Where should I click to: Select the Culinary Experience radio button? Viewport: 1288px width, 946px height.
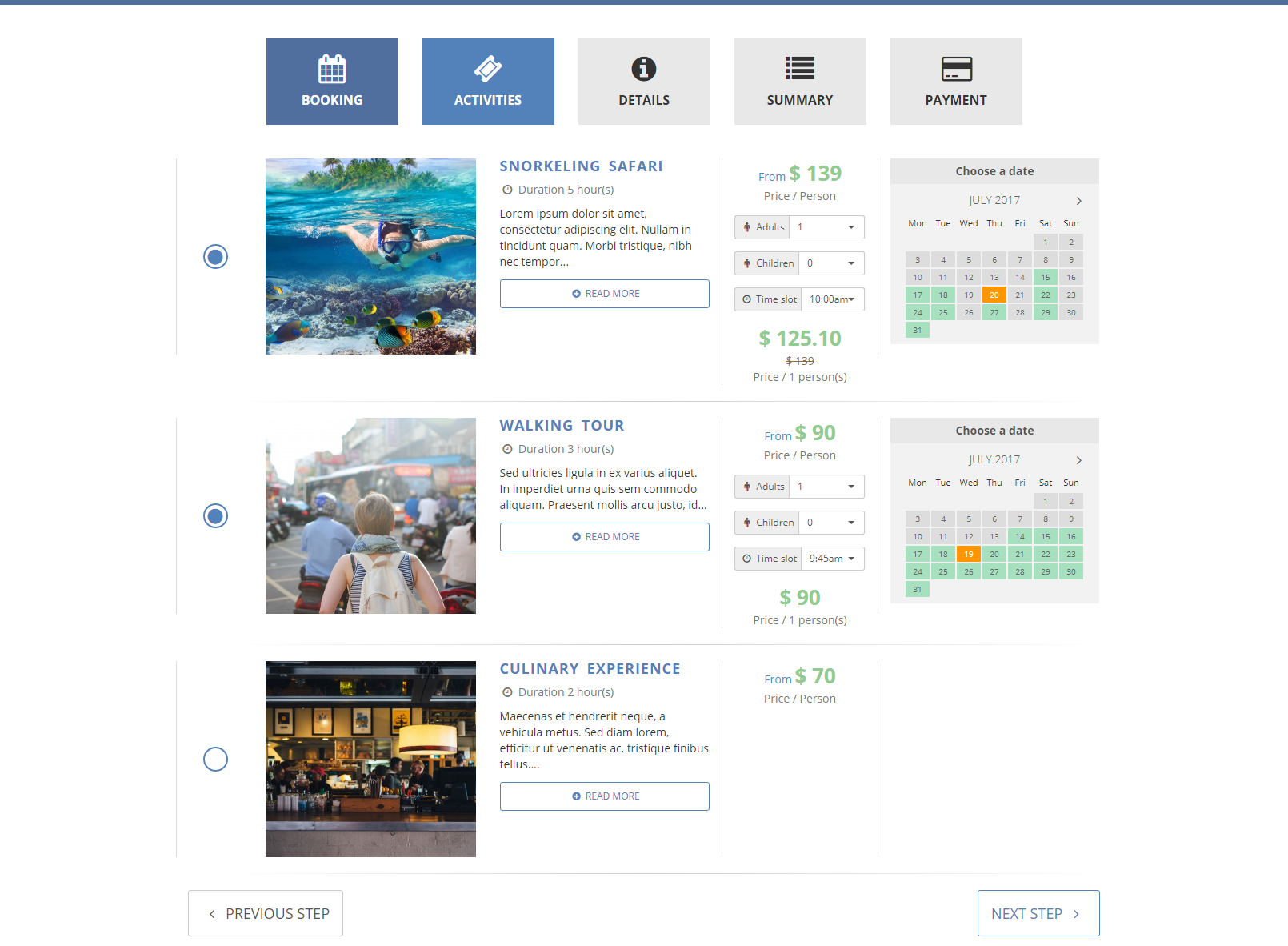pyautogui.click(x=215, y=759)
